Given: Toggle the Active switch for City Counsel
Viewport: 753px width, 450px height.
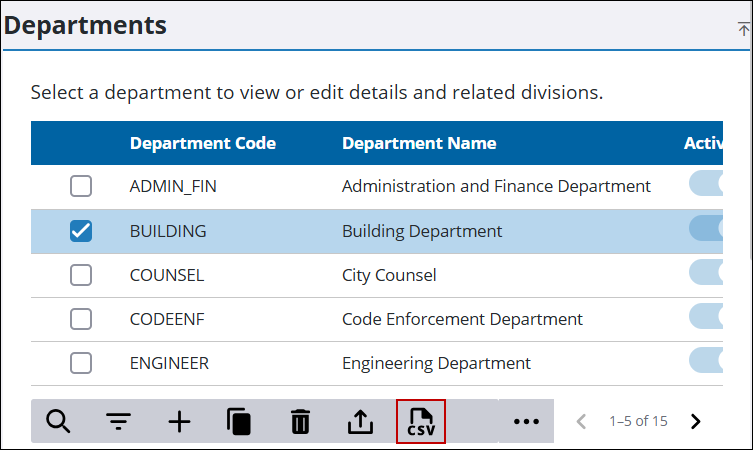Looking at the screenshot, I should click(706, 272).
